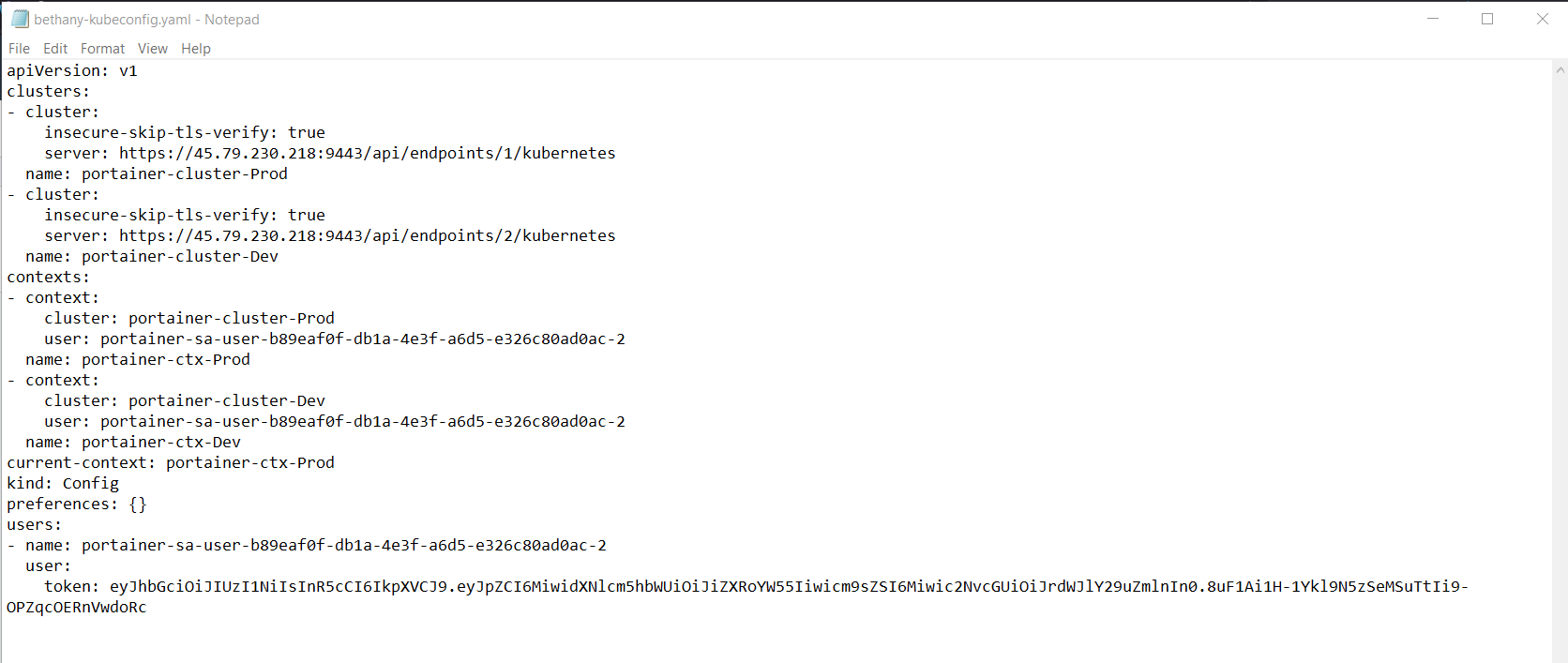
Task: Click the 'preferences: {}' line
Action: tap(77, 505)
